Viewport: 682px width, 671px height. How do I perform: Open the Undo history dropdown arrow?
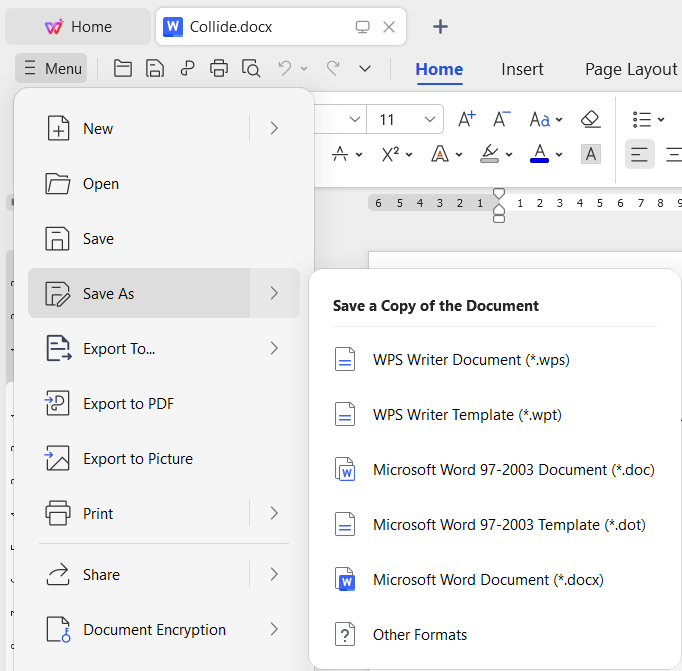(304, 69)
